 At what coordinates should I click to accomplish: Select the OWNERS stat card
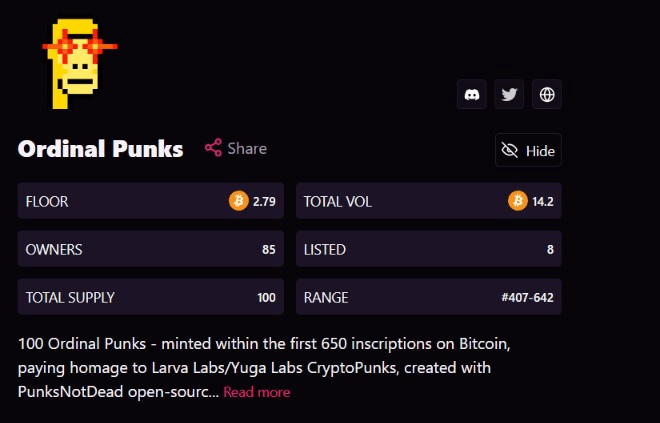[151, 249]
